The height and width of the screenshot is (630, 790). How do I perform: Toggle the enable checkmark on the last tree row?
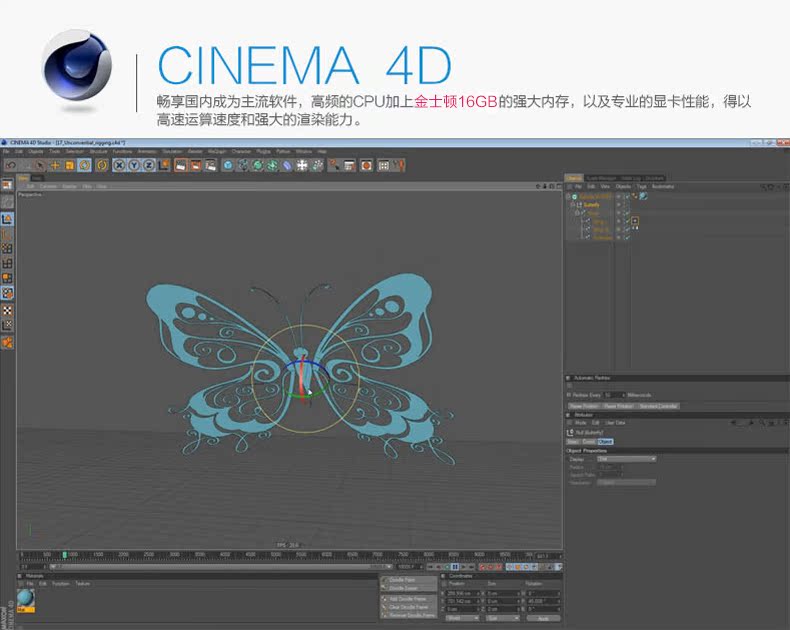[x=627, y=237]
